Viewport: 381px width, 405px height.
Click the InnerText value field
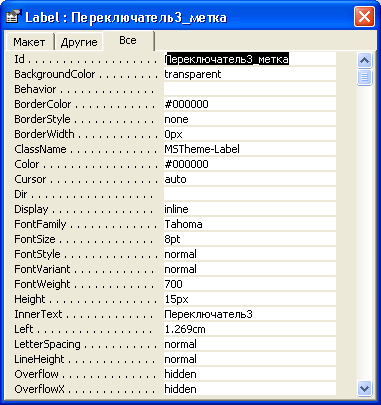click(x=250, y=314)
